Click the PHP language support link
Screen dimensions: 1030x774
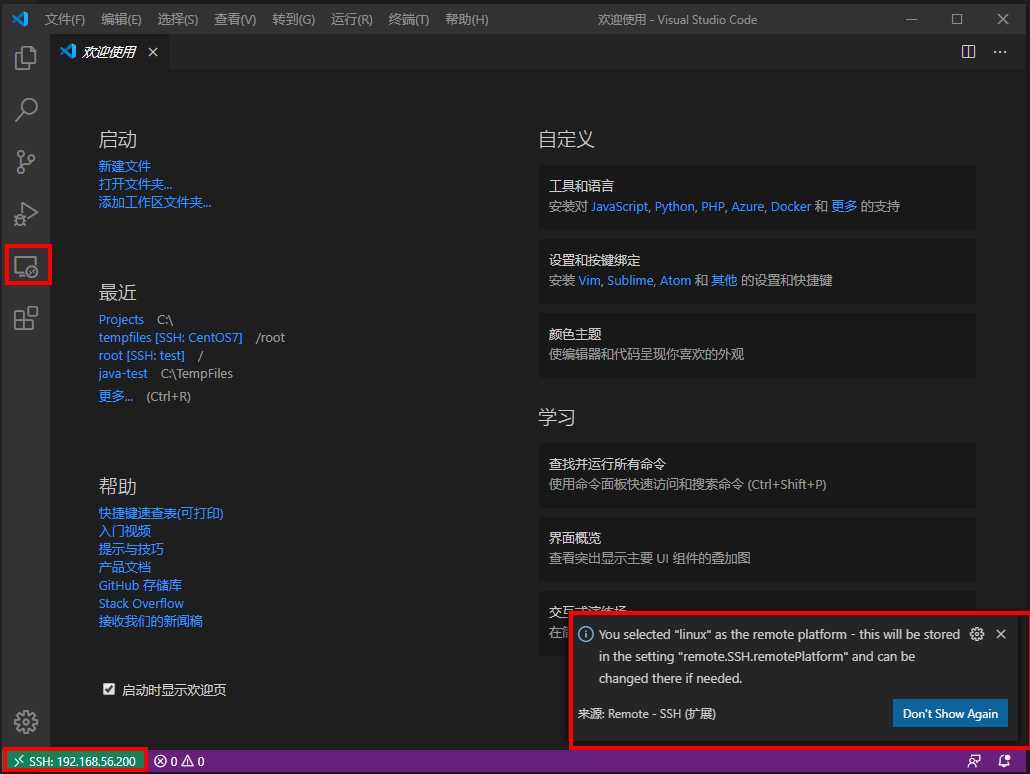coord(713,206)
